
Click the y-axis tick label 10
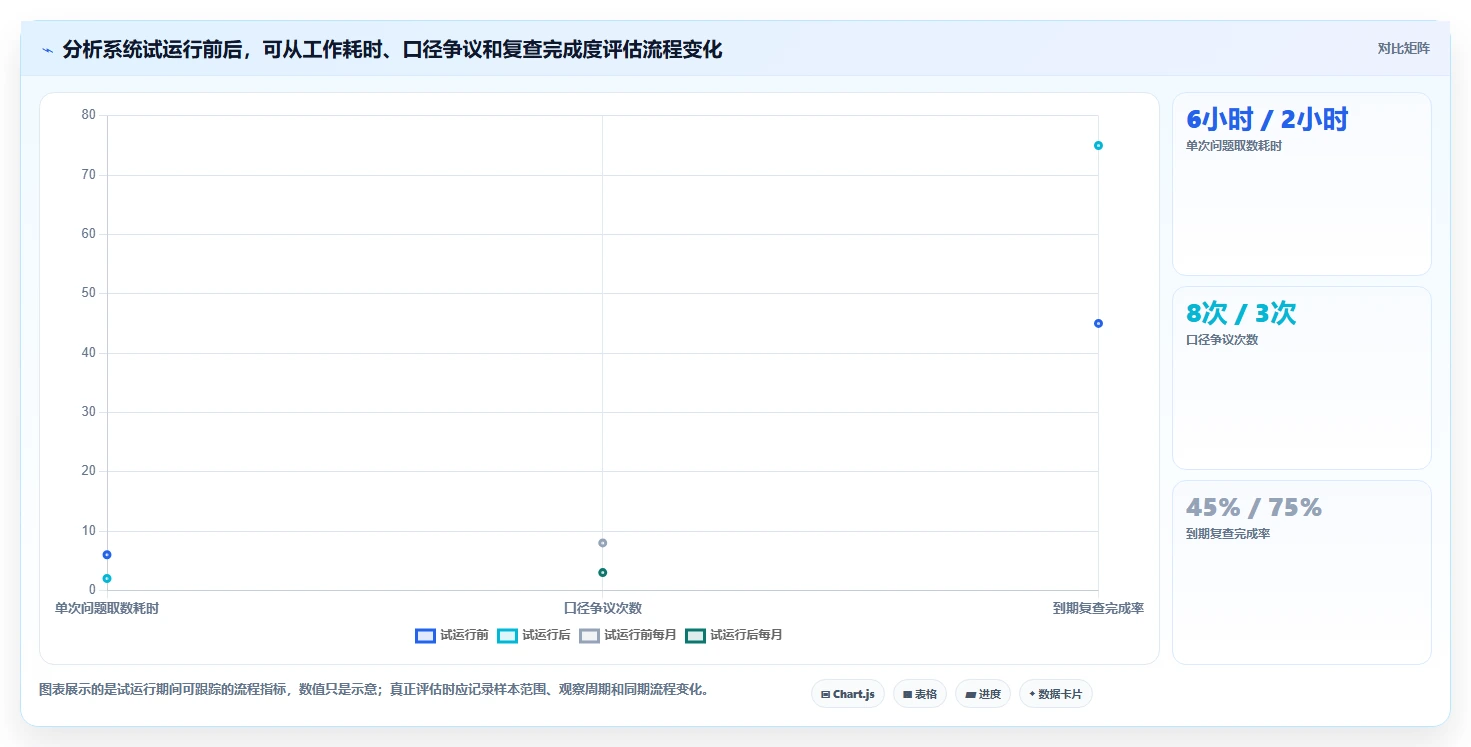[89, 530]
